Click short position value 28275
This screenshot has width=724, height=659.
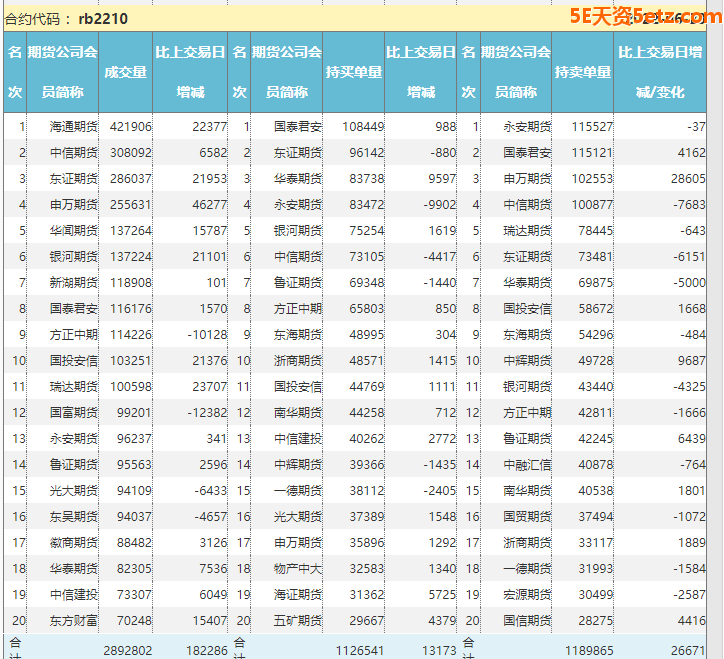pyautogui.click(x=596, y=621)
